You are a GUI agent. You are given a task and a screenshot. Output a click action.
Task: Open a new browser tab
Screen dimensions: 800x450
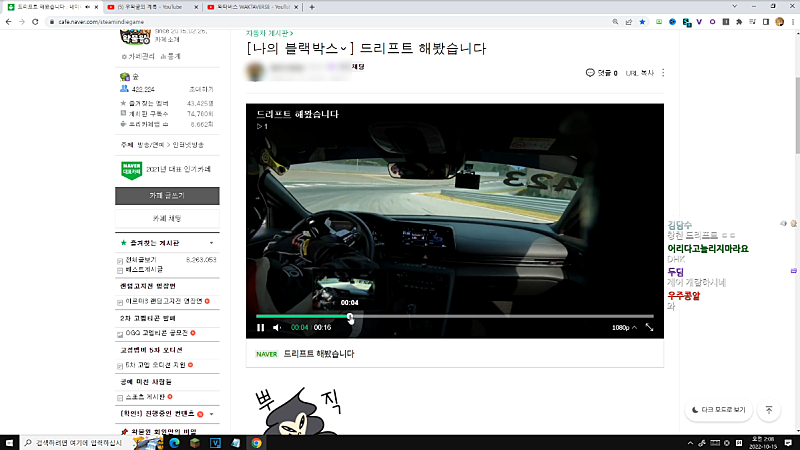(x=312, y=7)
